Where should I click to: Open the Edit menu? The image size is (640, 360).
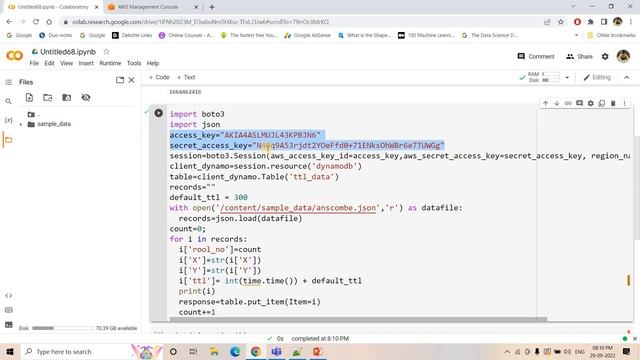click(x=49, y=63)
